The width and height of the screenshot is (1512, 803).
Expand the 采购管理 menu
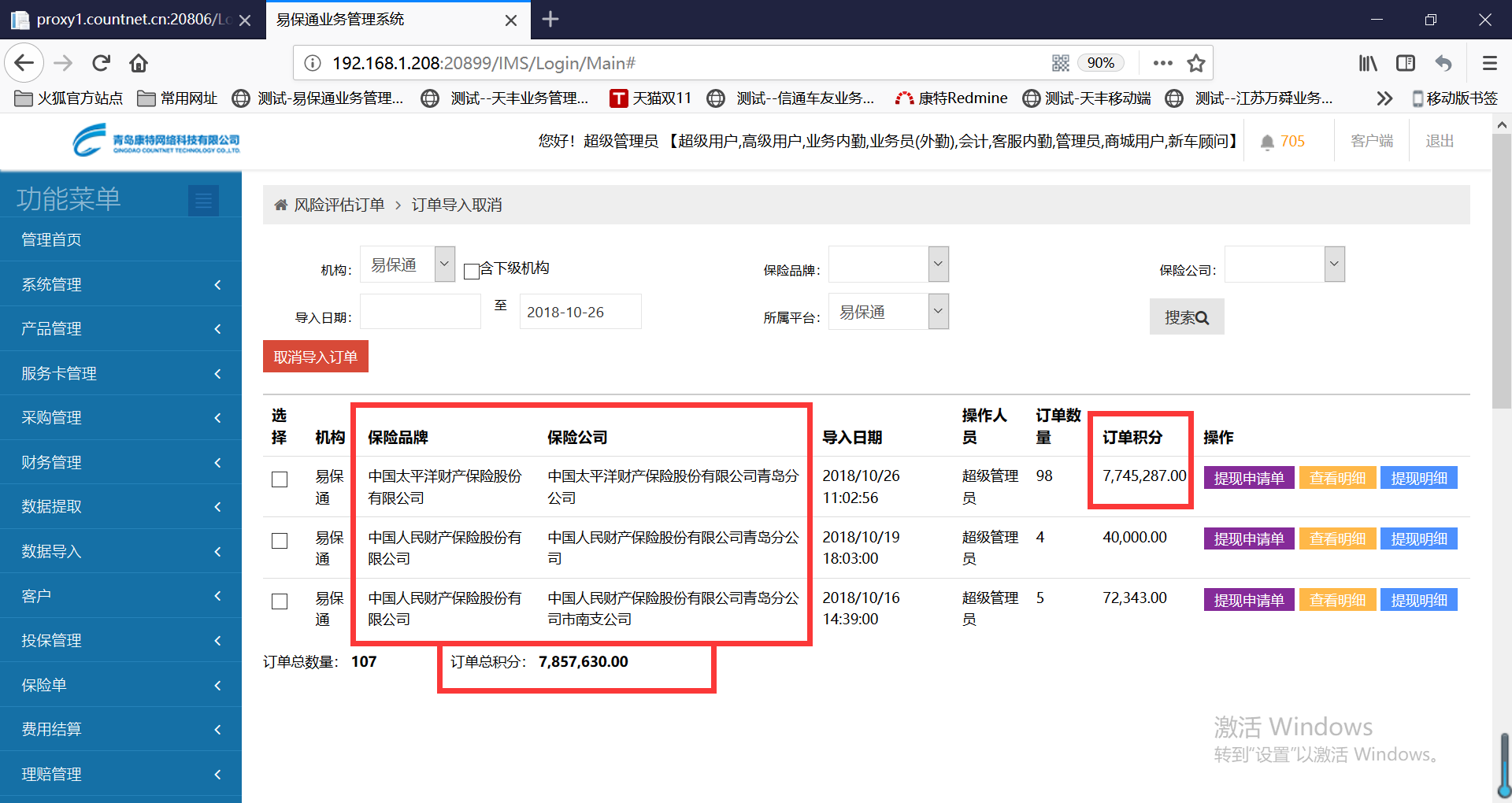tap(120, 417)
